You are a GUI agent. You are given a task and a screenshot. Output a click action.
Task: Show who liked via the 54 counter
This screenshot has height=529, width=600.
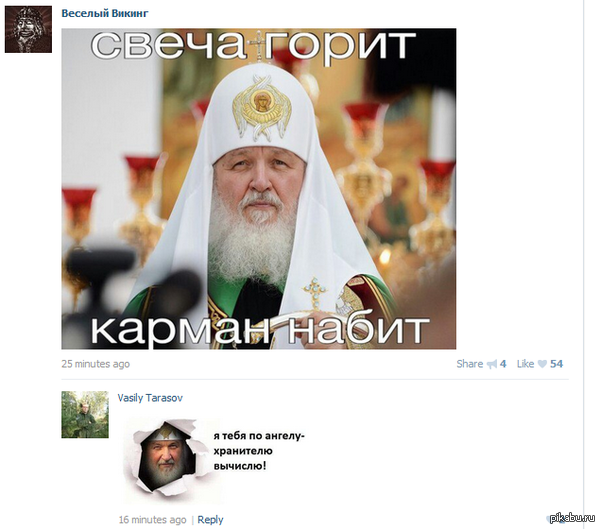pos(556,364)
